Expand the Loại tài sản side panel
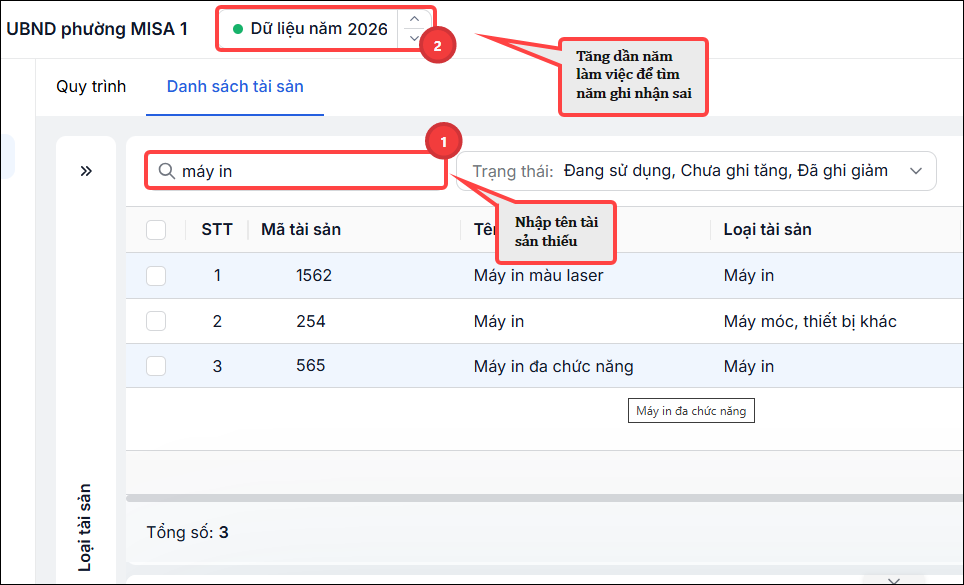 click(86, 171)
